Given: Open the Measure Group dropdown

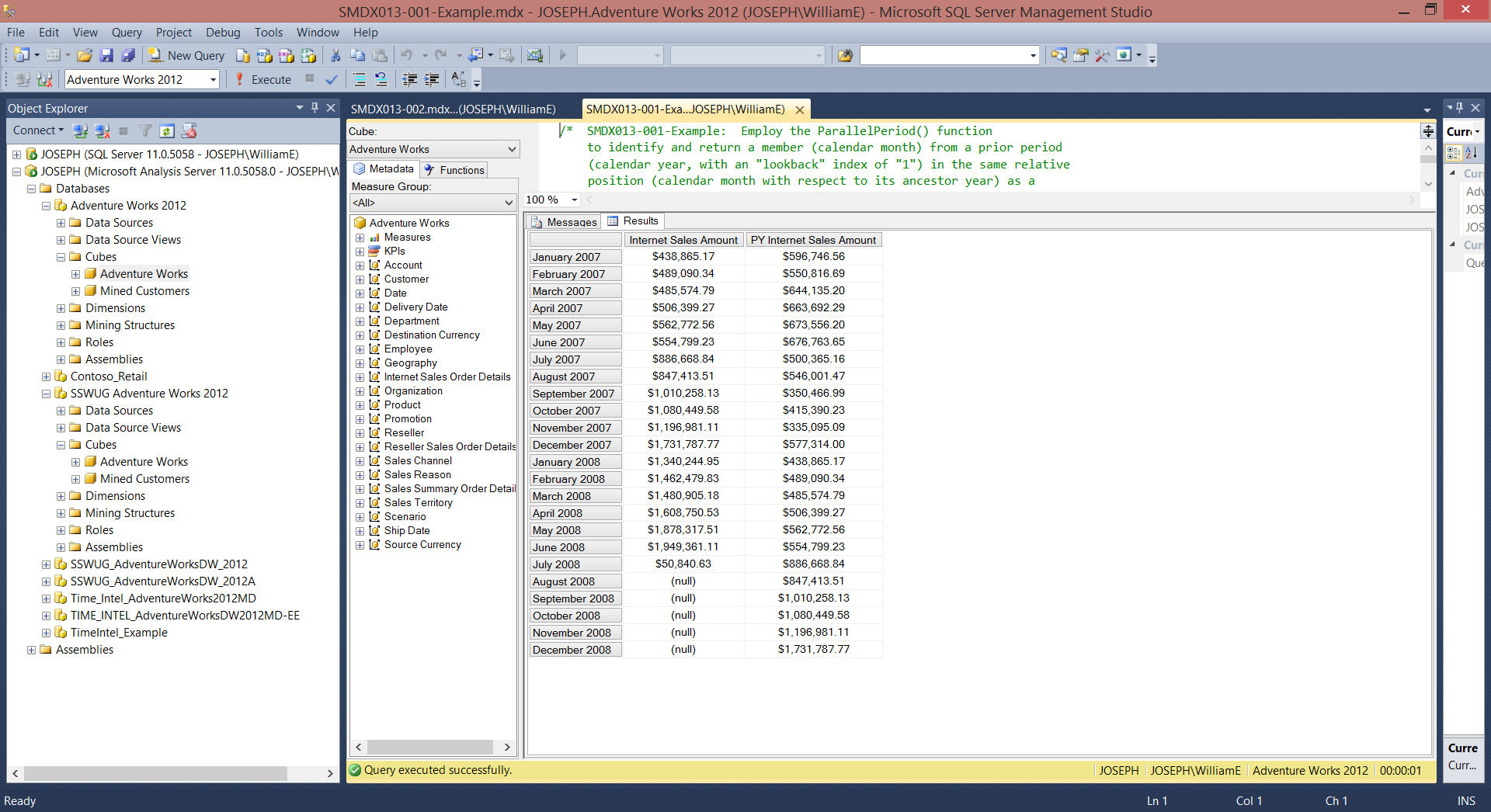Looking at the screenshot, I should 509,203.
